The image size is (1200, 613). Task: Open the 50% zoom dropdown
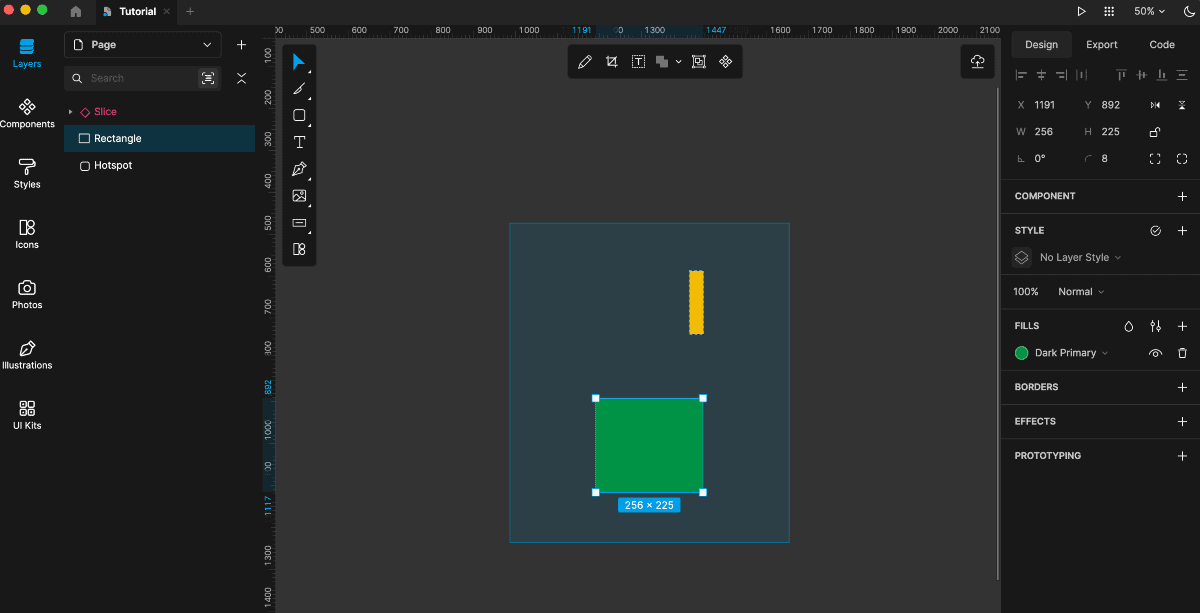tap(1149, 11)
